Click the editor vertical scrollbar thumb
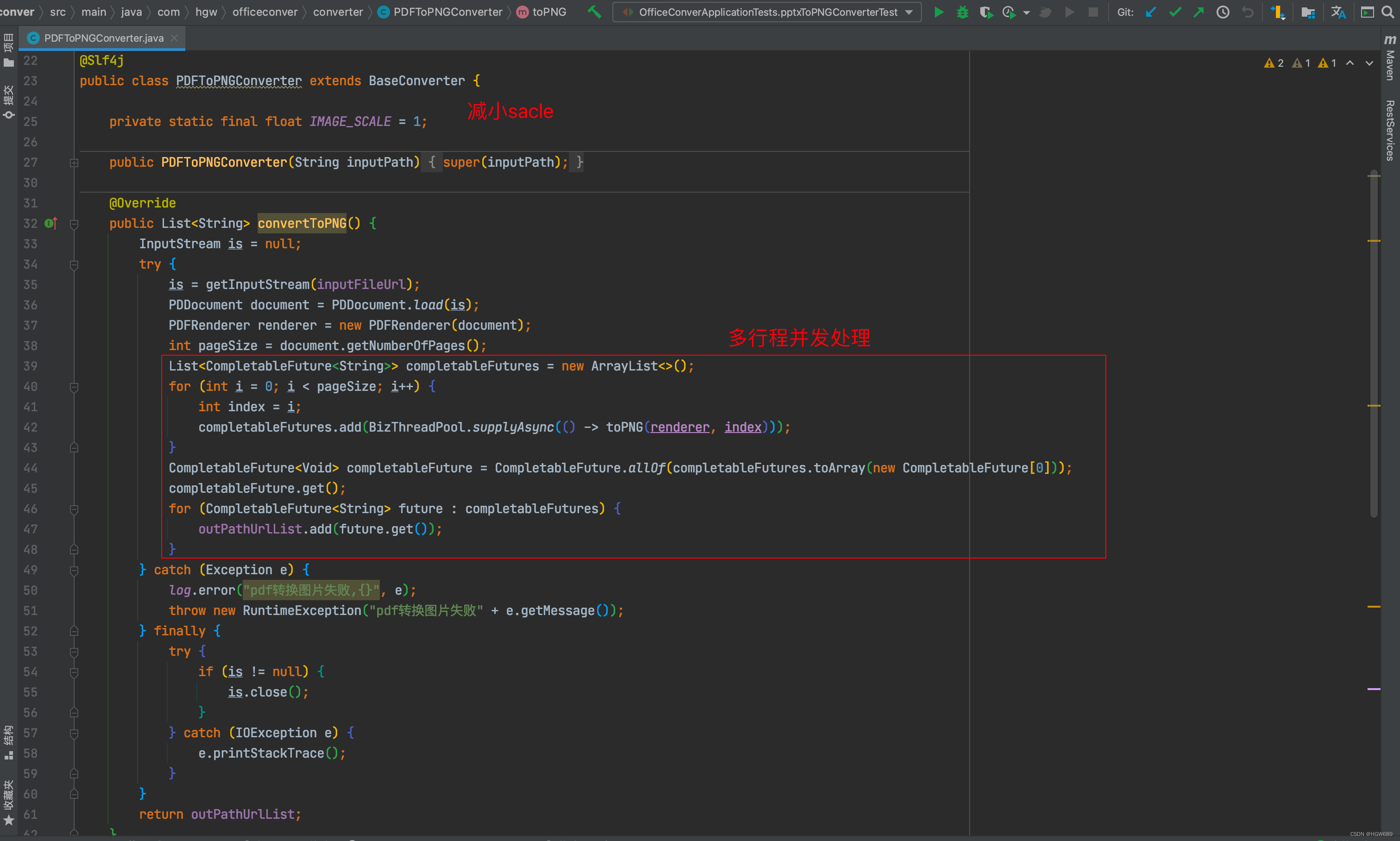The height and width of the screenshot is (841, 1400). (x=1374, y=343)
